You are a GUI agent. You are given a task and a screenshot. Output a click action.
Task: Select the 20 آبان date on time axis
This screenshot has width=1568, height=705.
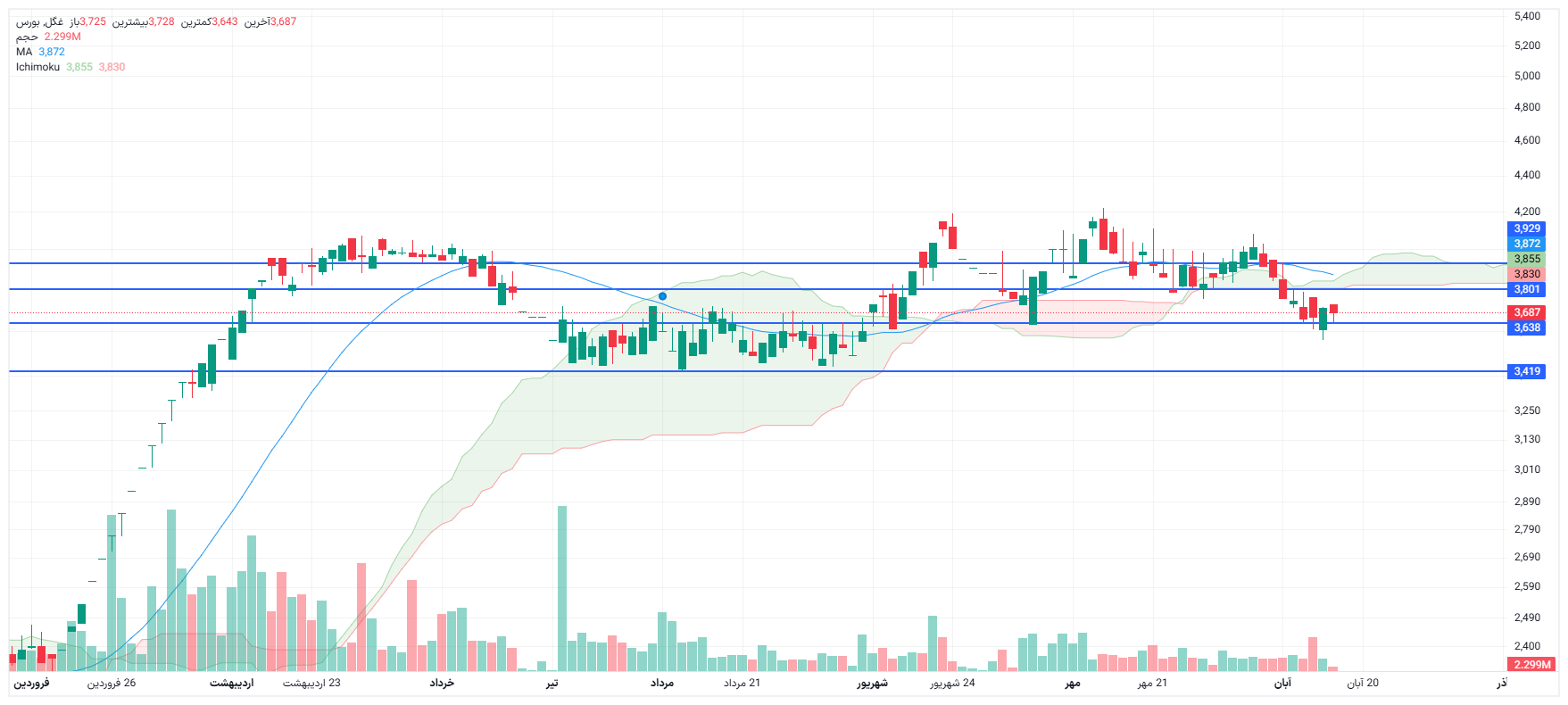click(1363, 683)
